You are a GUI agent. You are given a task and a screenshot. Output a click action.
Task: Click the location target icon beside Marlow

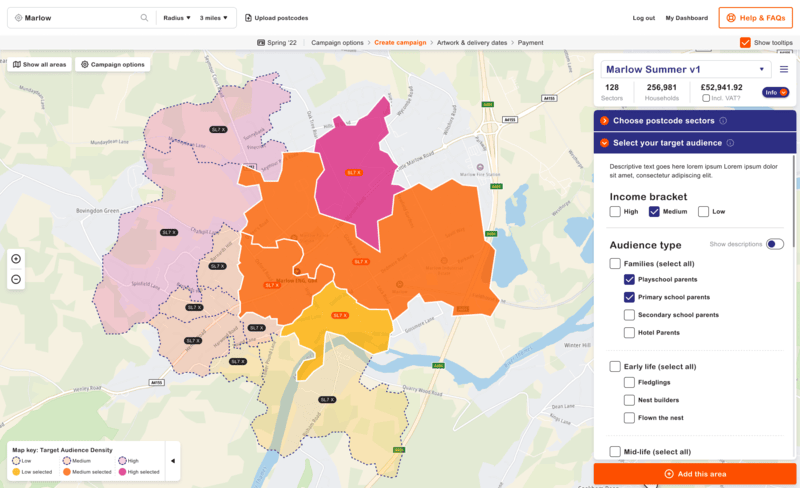point(18,18)
